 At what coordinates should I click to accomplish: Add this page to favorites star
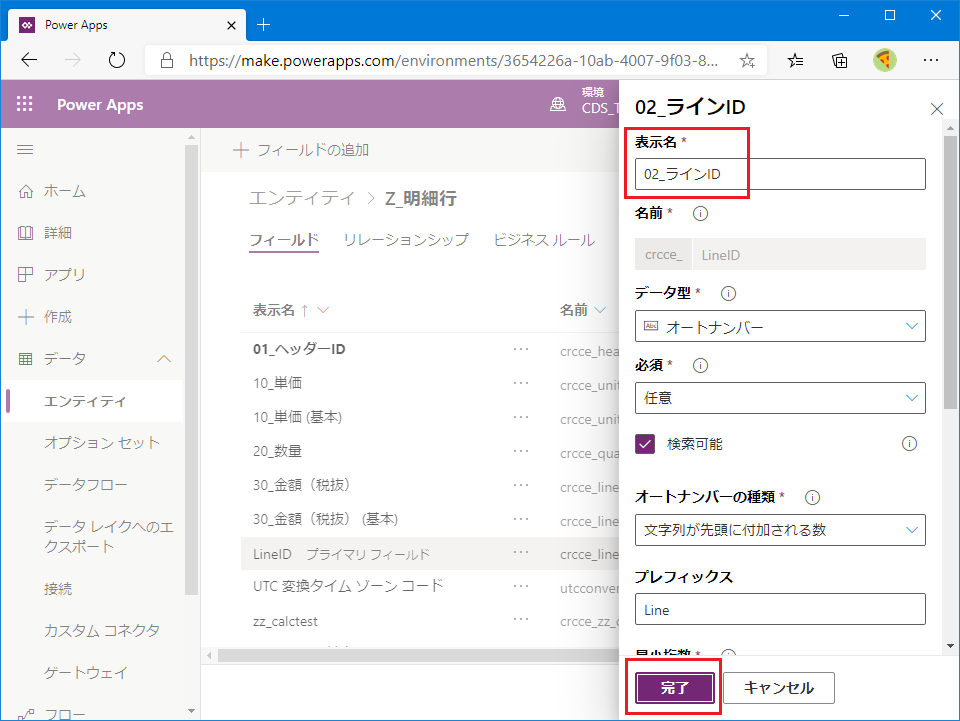click(x=747, y=60)
